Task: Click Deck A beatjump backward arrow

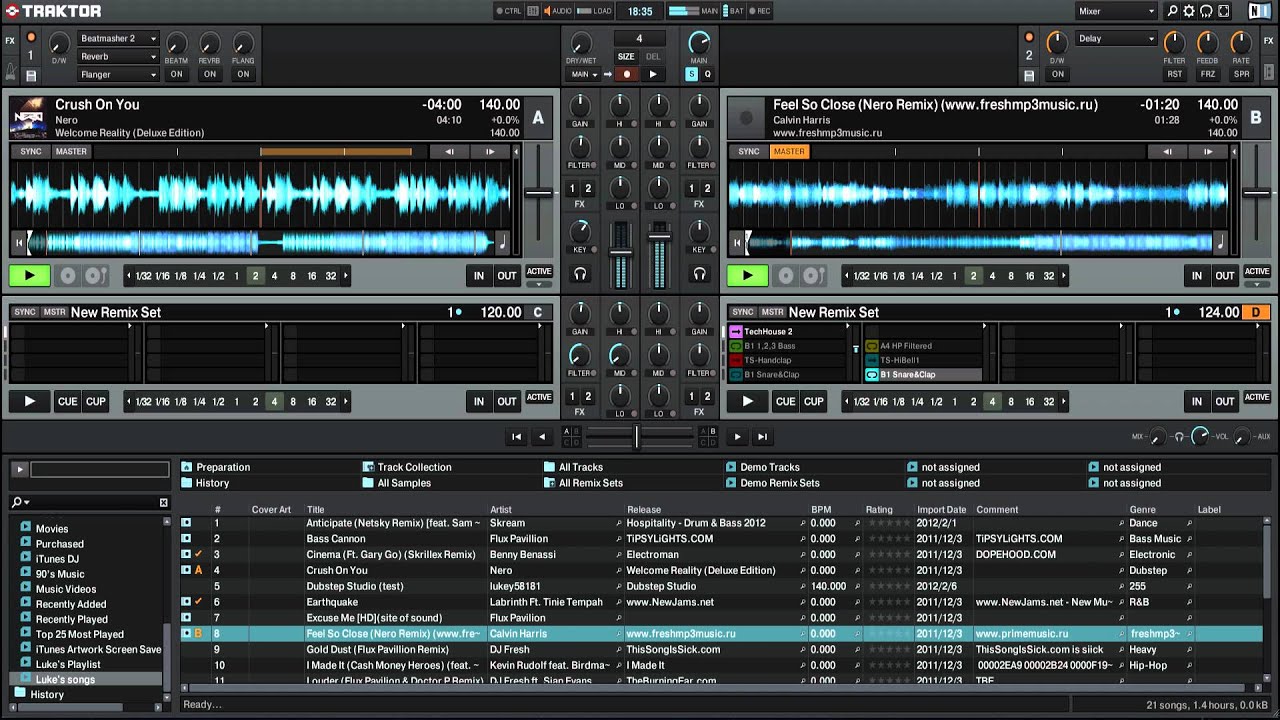Action: coord(449,151)
